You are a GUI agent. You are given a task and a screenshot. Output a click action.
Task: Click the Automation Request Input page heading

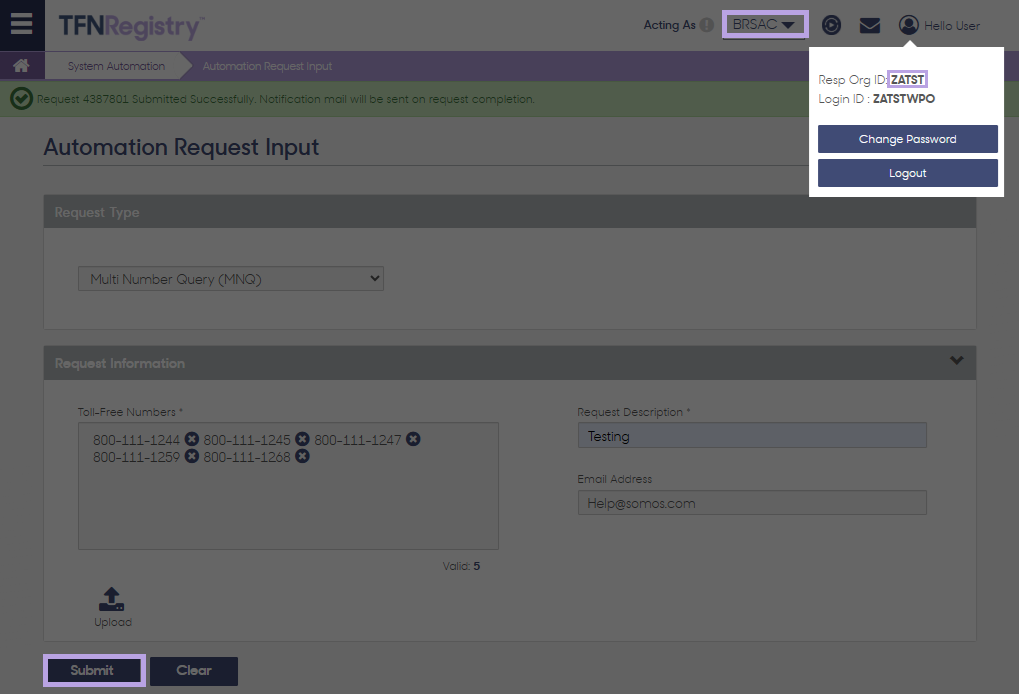(x=181, y=148)
